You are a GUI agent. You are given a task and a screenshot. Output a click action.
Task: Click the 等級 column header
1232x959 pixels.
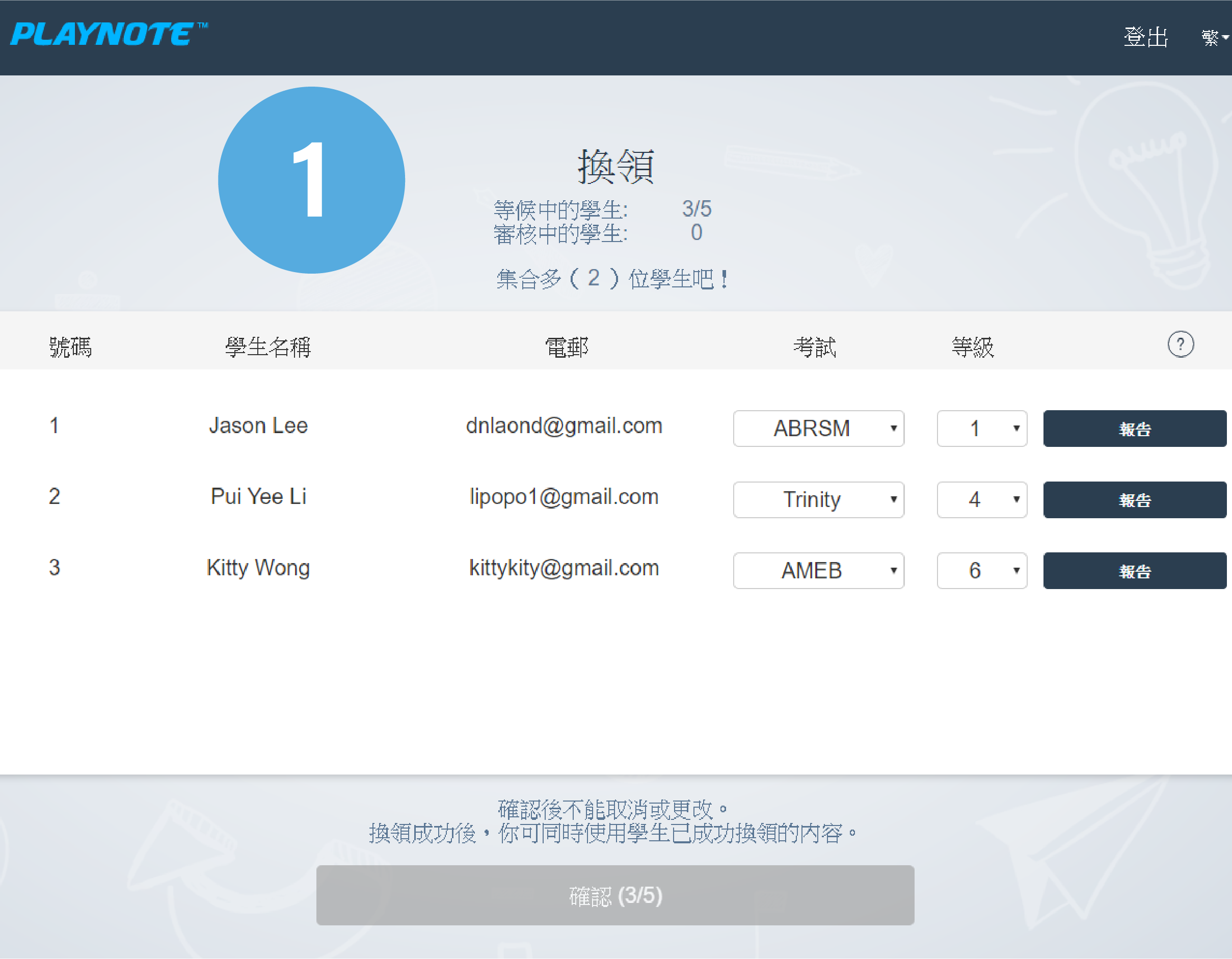tap(973, 347)
